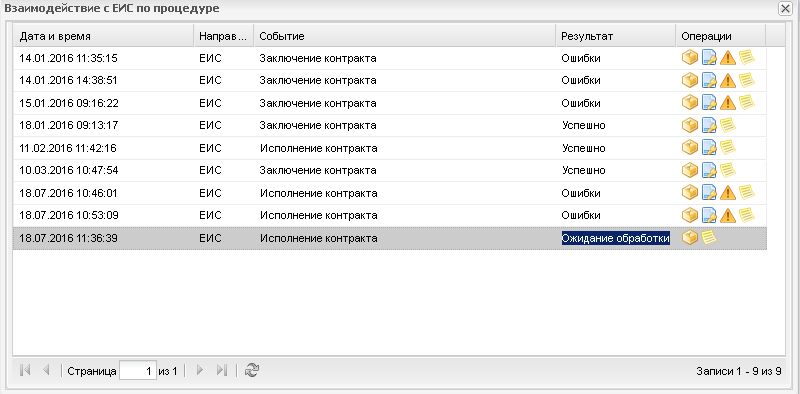Open the document-edit icon in the 14.01.2016 11:35:15 row
Image resolution: width=800 pixels, height=394 pixels.
point(709,58)
